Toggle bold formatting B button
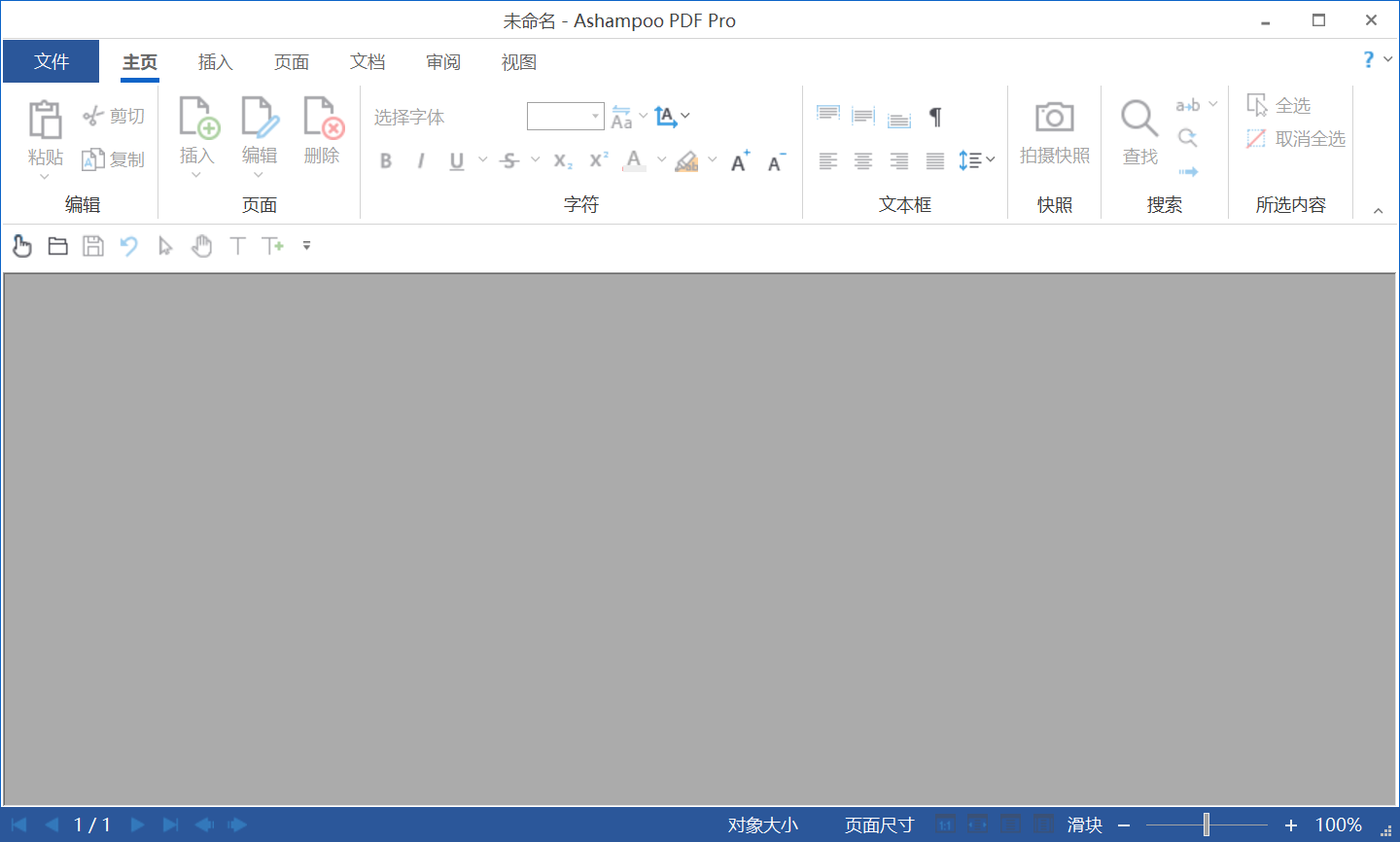 click(386, 161)
